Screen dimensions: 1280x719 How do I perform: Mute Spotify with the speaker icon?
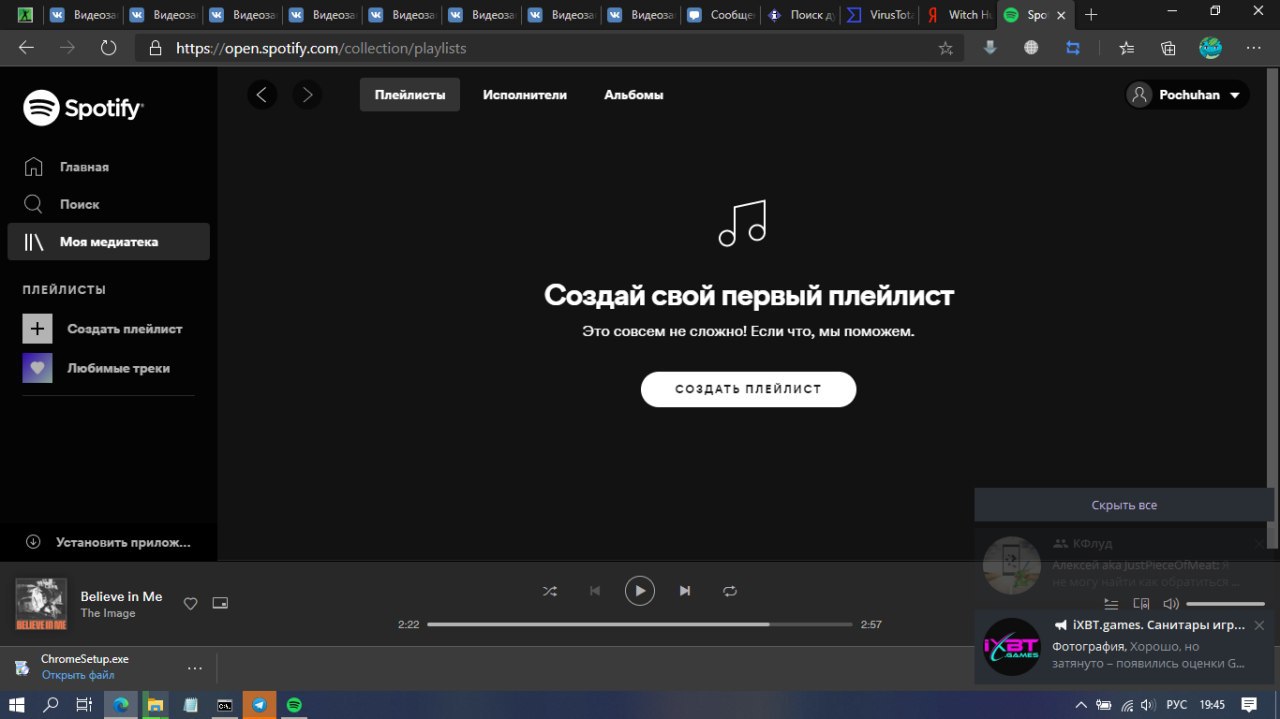1171,604
